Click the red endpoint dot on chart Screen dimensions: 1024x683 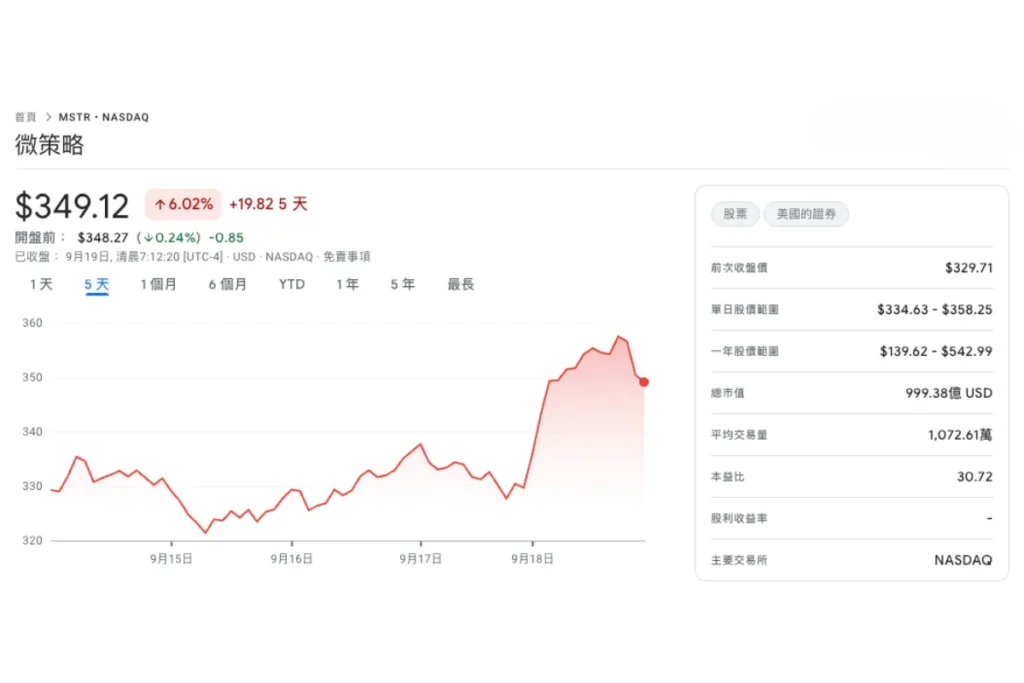coord(644,382)
